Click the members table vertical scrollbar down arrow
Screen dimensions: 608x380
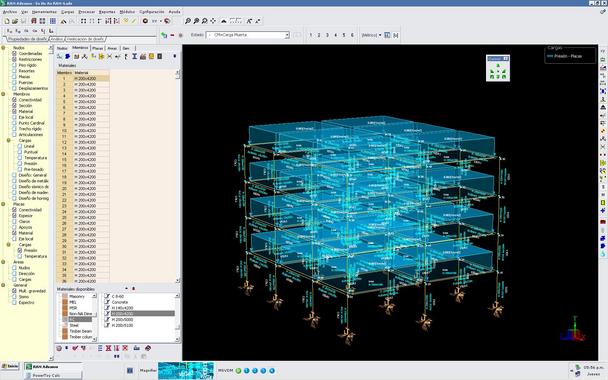click(x=178, y=280)
